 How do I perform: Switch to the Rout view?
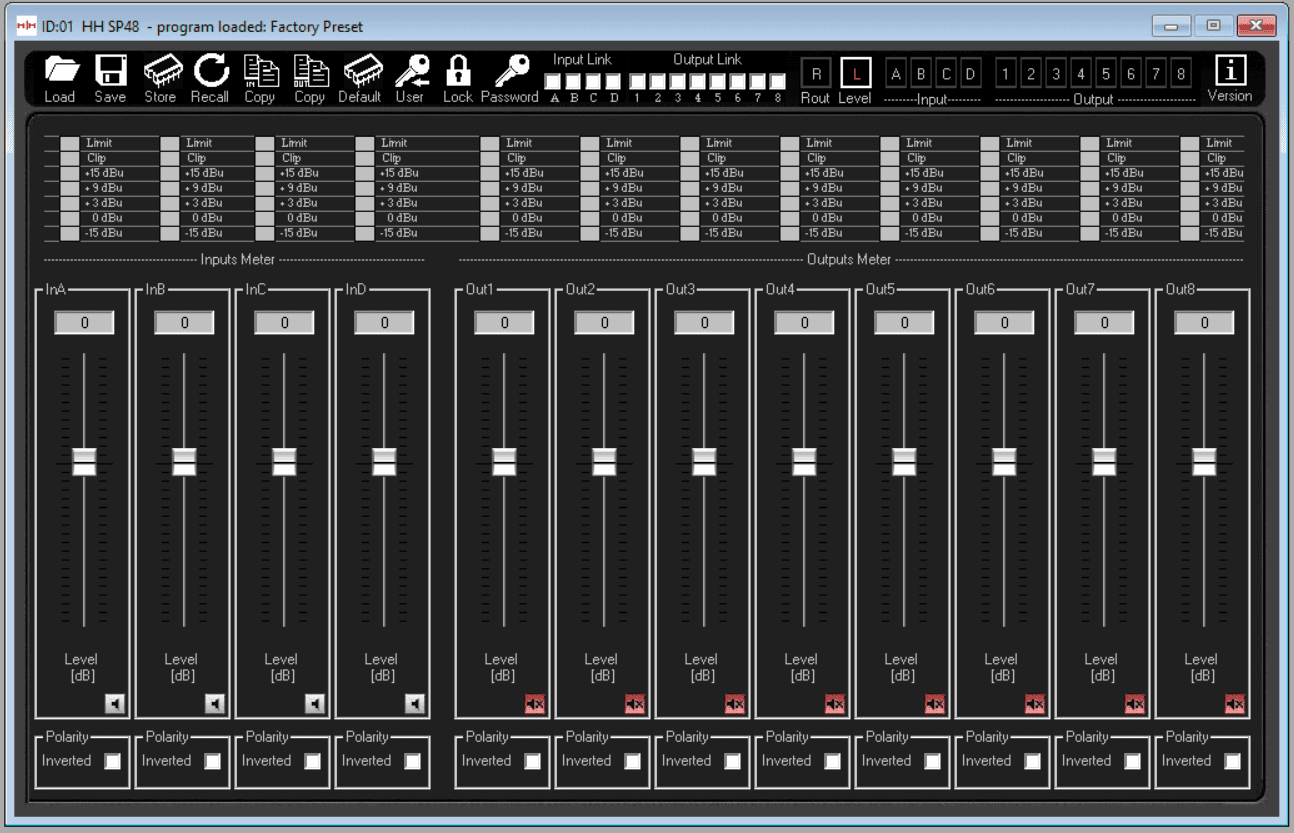[x=815, y=74]
